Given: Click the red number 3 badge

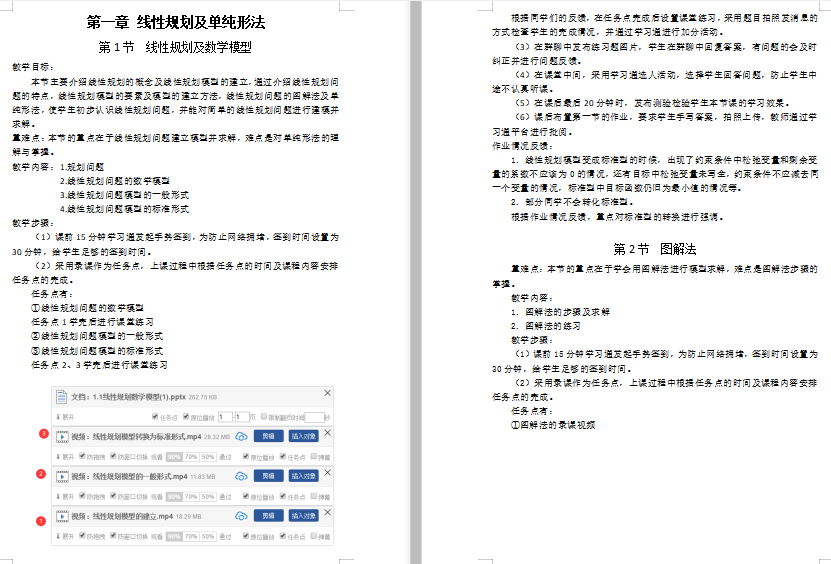Looking at the screenshot, I should [42, 433].
